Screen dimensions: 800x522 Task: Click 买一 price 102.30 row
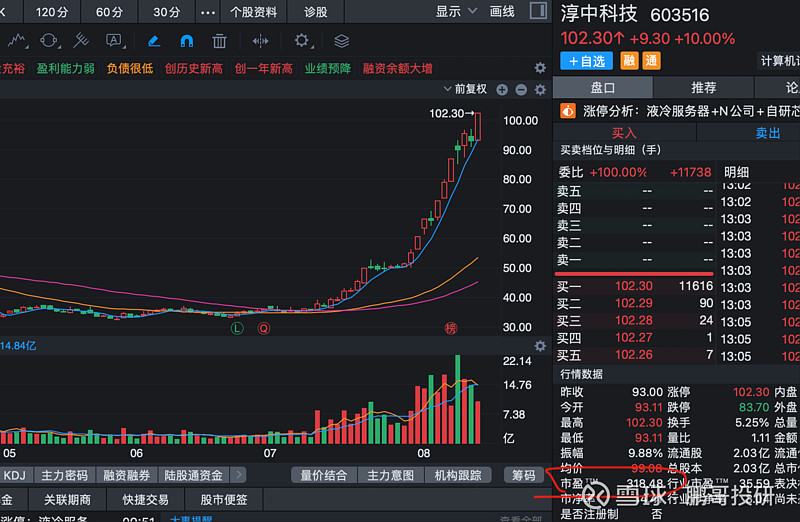pos(634,286)
